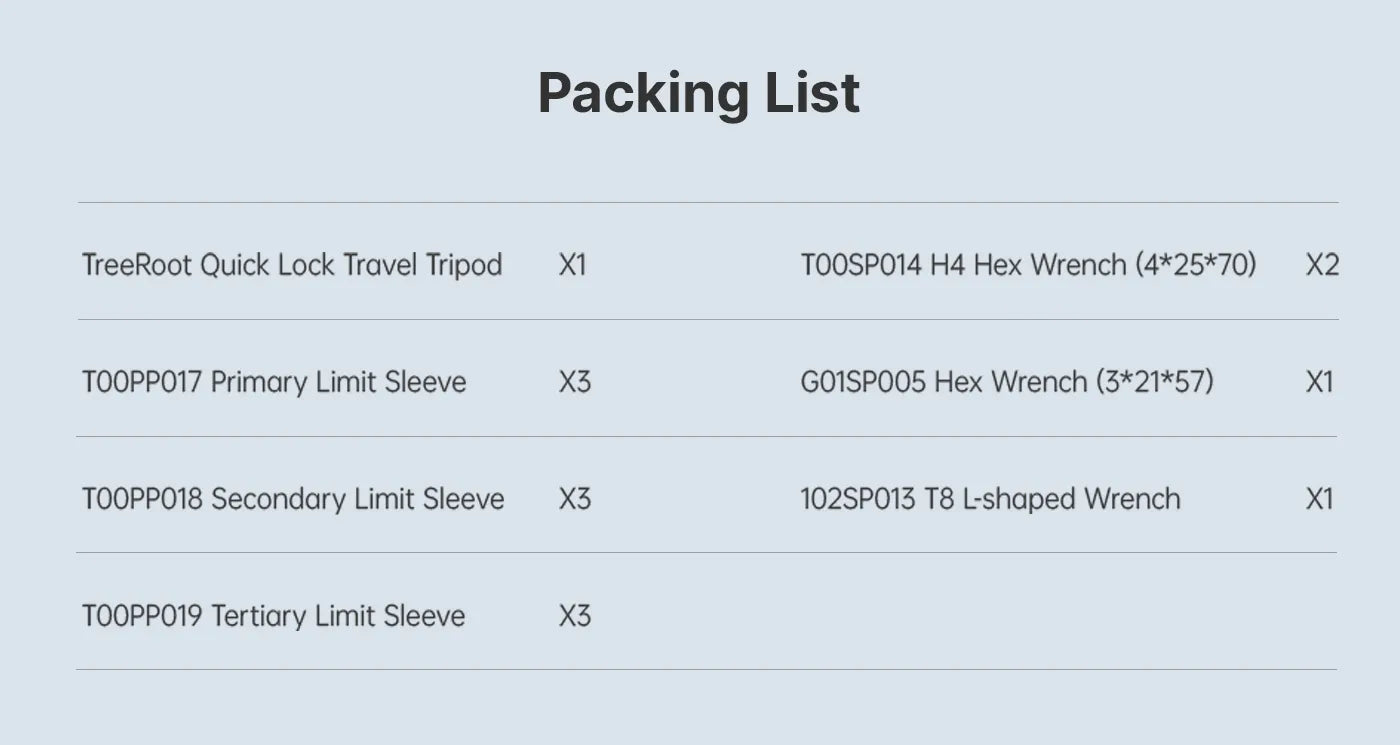Select the Tertiary Limit Sleeve label
The image size is (1400, 745).
(x=337, y=616)
